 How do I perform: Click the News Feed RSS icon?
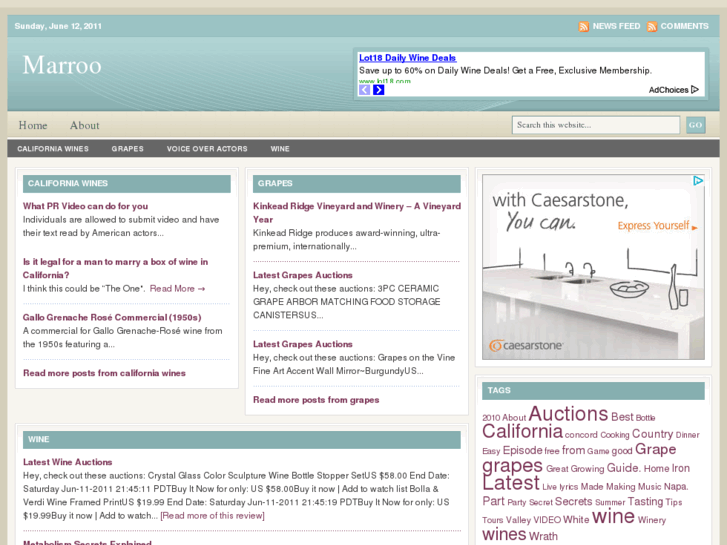[x=584, y=26]
